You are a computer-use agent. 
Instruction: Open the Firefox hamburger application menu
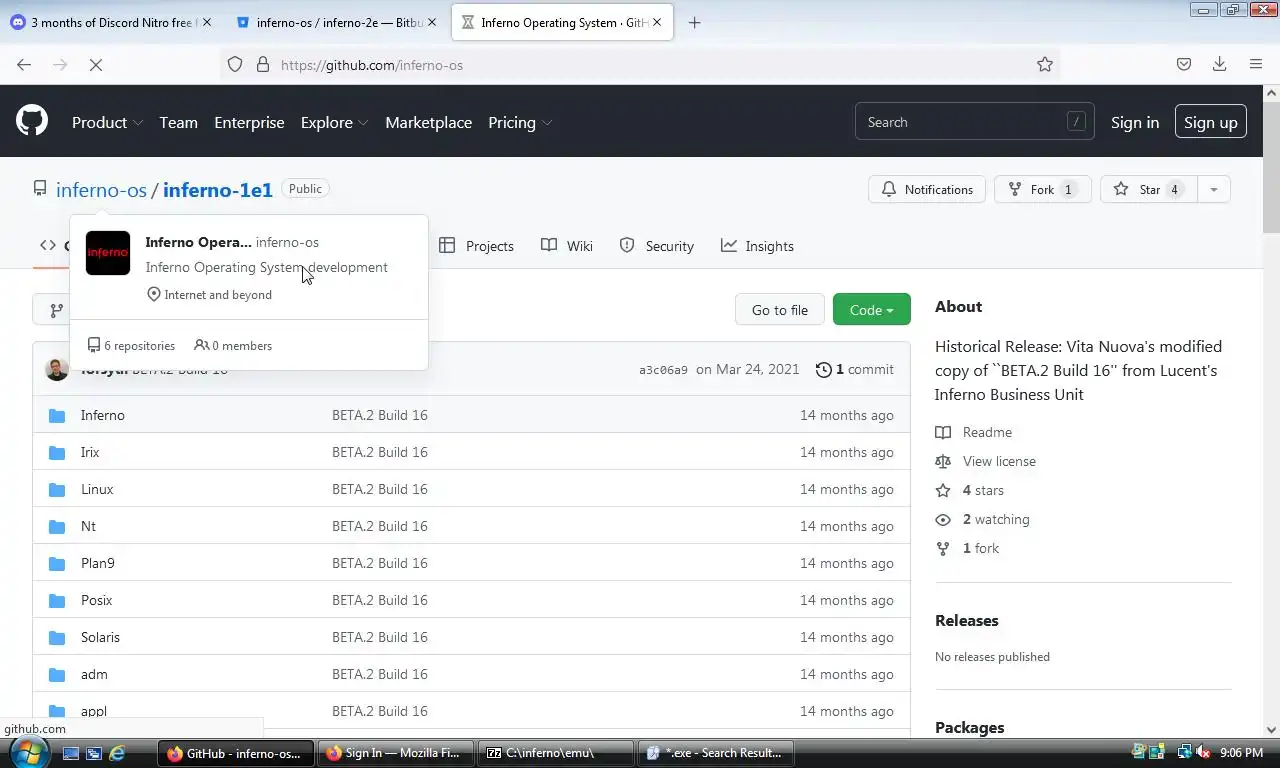click(1256, 64)
